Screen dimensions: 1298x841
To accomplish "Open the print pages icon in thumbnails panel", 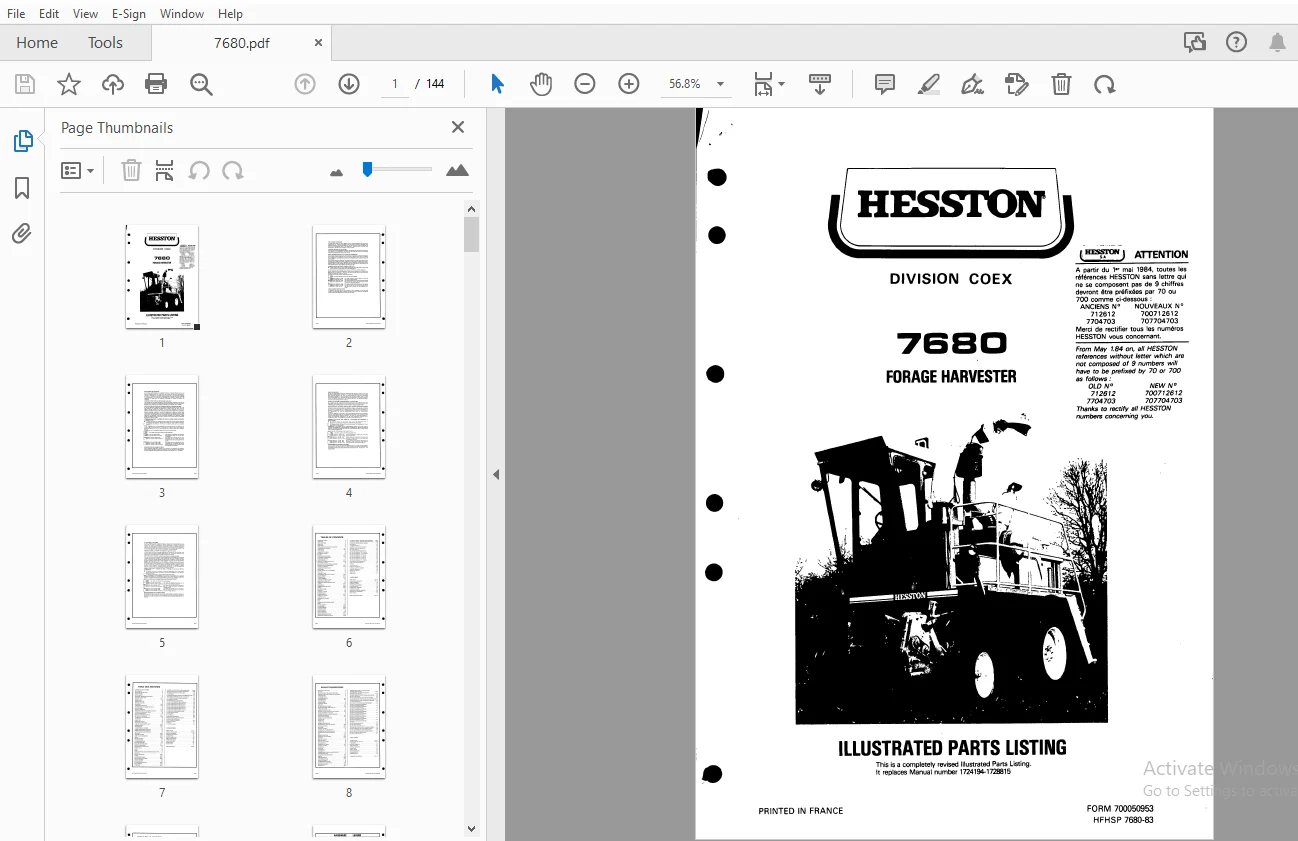I will tap(165, 170).
